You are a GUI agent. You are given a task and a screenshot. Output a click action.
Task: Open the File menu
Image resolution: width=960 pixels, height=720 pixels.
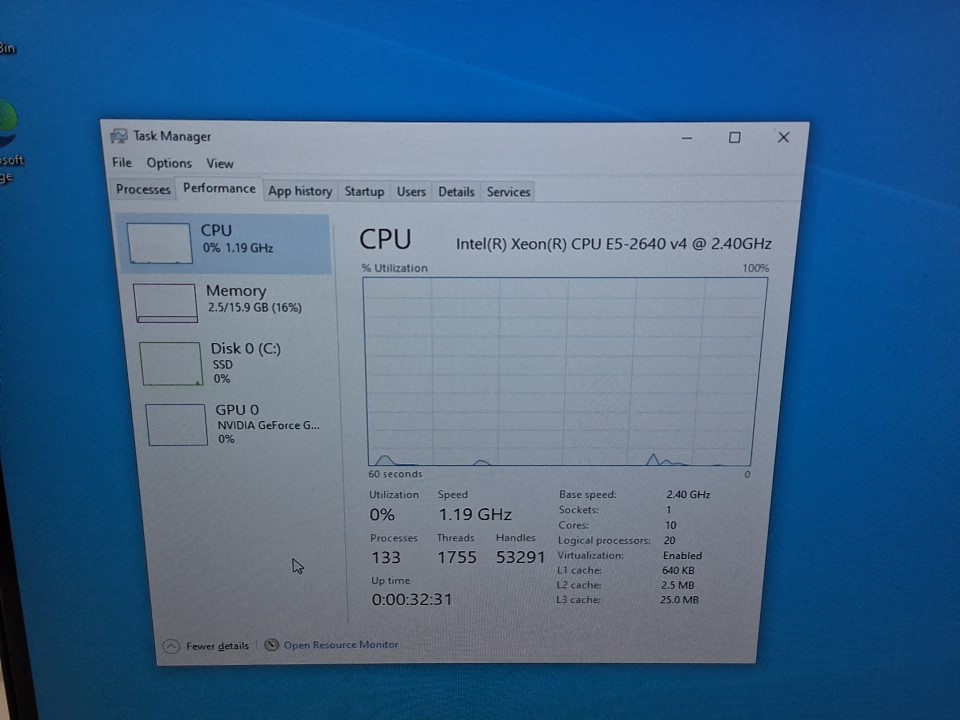tap(122, 163)
